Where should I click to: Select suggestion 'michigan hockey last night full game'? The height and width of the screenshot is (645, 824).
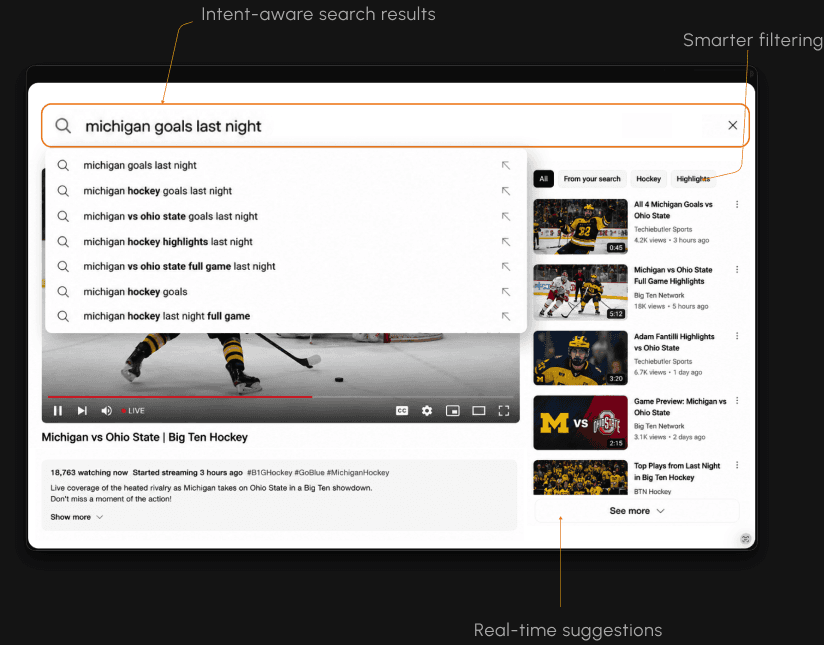tap(286, 316)
